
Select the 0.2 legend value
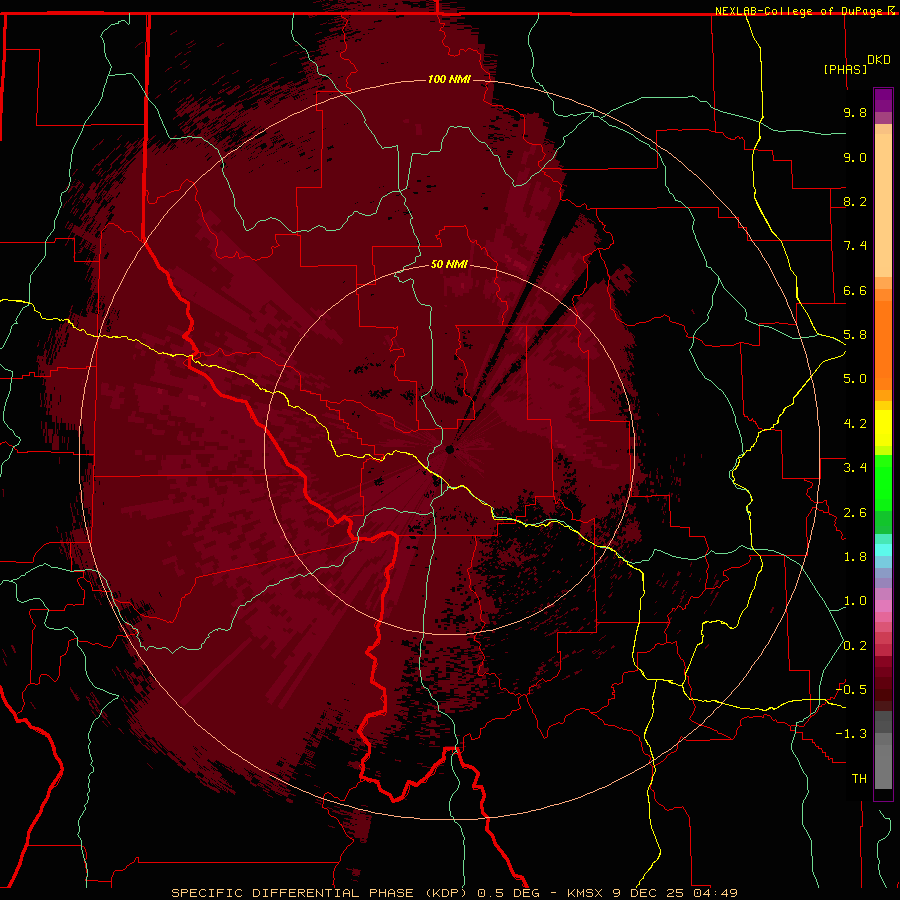(x=855, y=646)
